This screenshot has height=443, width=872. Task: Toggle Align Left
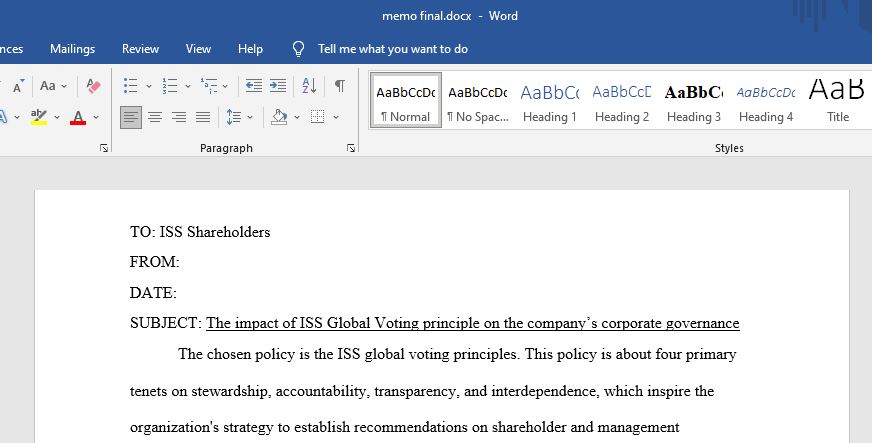(x=131, y=117)
